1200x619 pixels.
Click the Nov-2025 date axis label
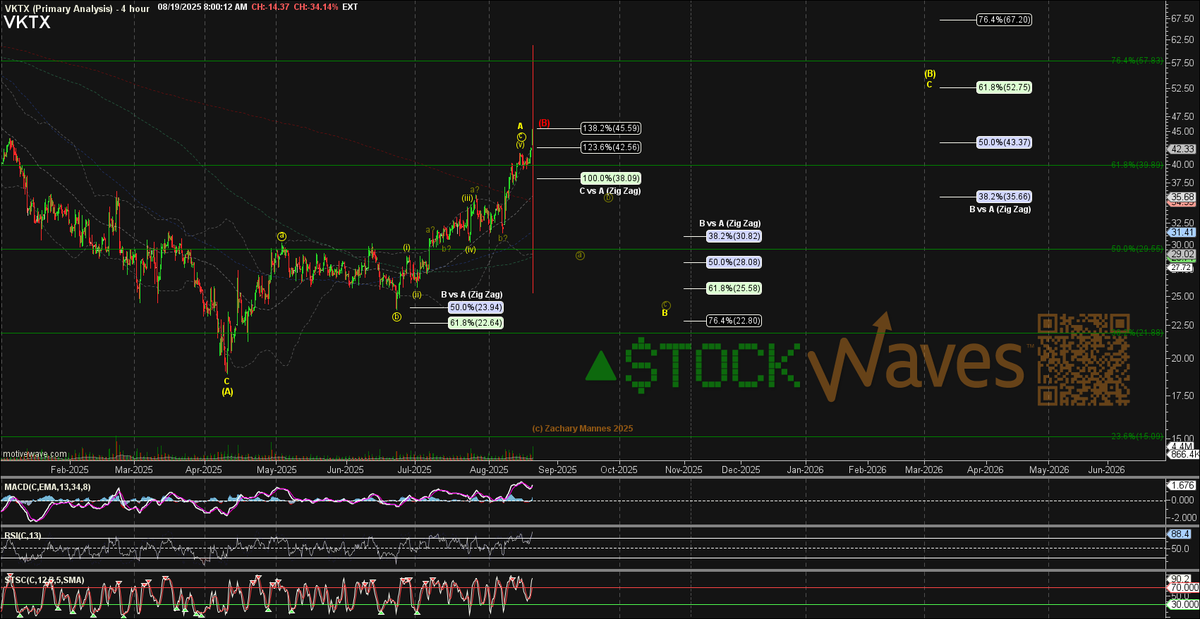tap(684, 469)
